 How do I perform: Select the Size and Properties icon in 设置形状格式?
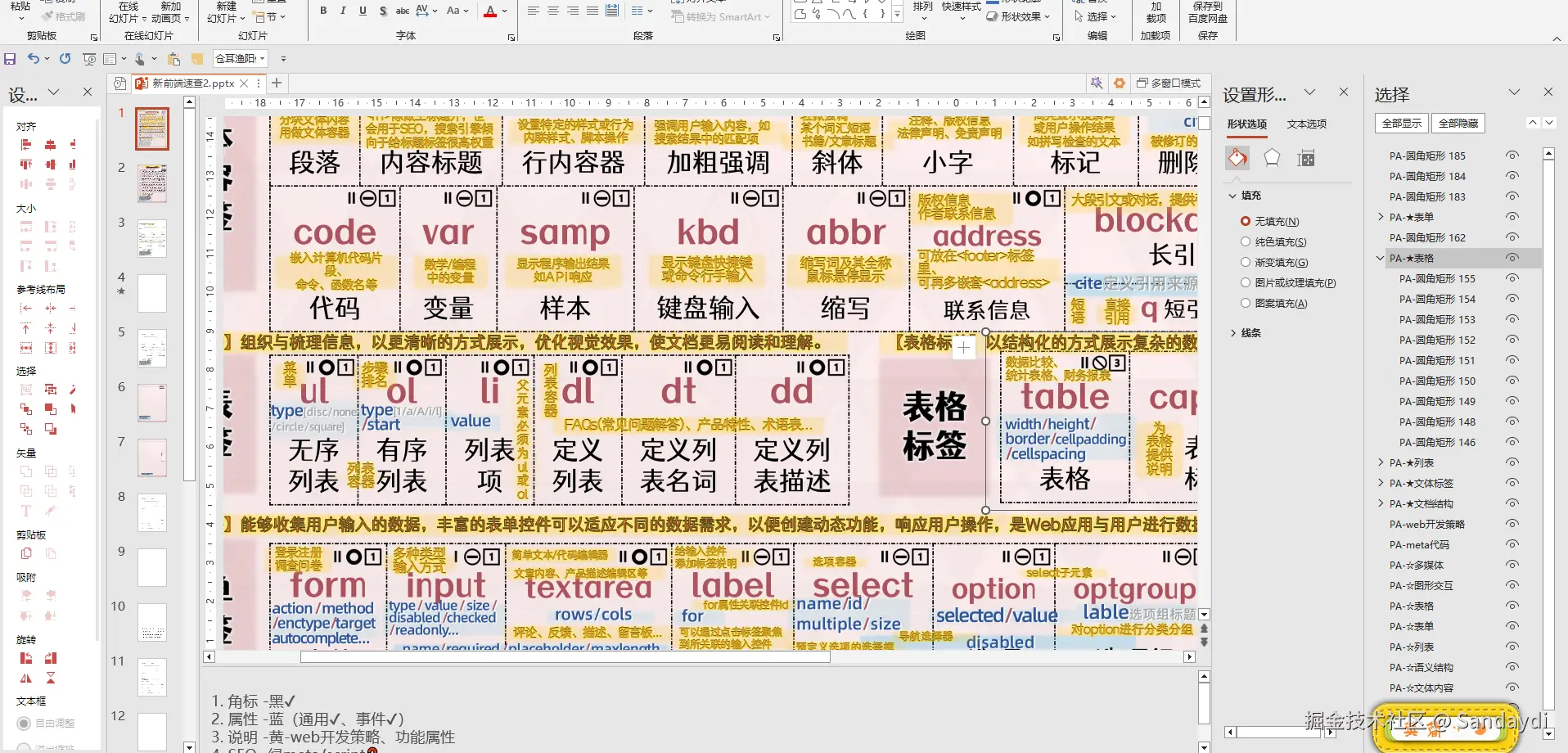click(x=1306, y=159)
